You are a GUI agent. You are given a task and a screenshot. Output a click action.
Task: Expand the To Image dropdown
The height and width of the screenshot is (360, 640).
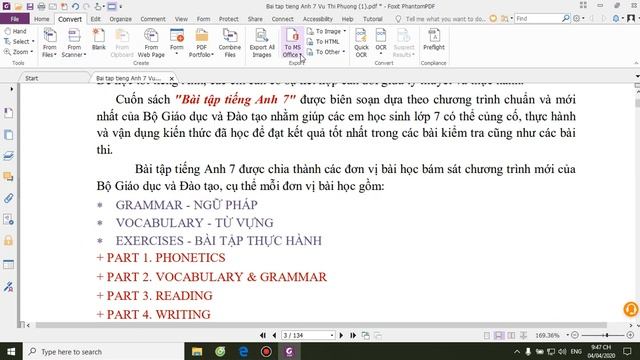[344, 31]
